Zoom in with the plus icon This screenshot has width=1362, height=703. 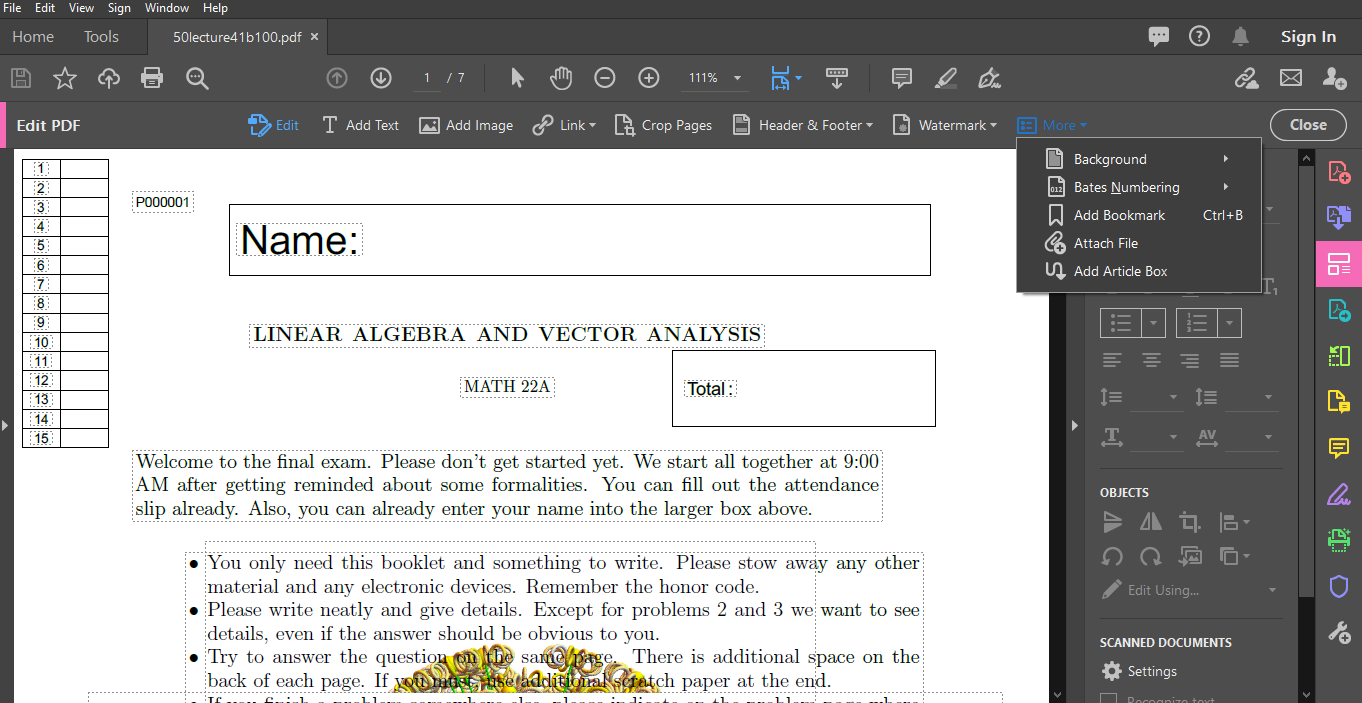click(x=649, y=78)
